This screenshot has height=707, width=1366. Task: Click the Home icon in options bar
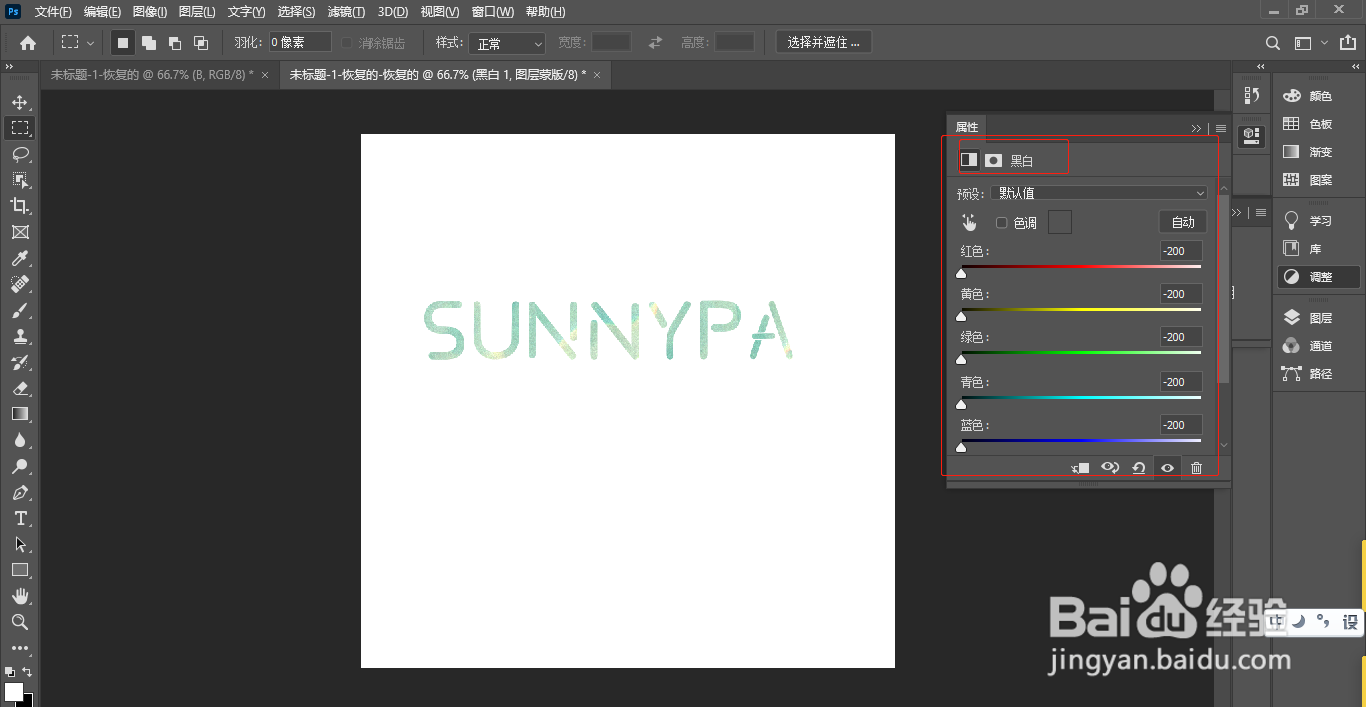pyautogui.click(x=28, y=43)
